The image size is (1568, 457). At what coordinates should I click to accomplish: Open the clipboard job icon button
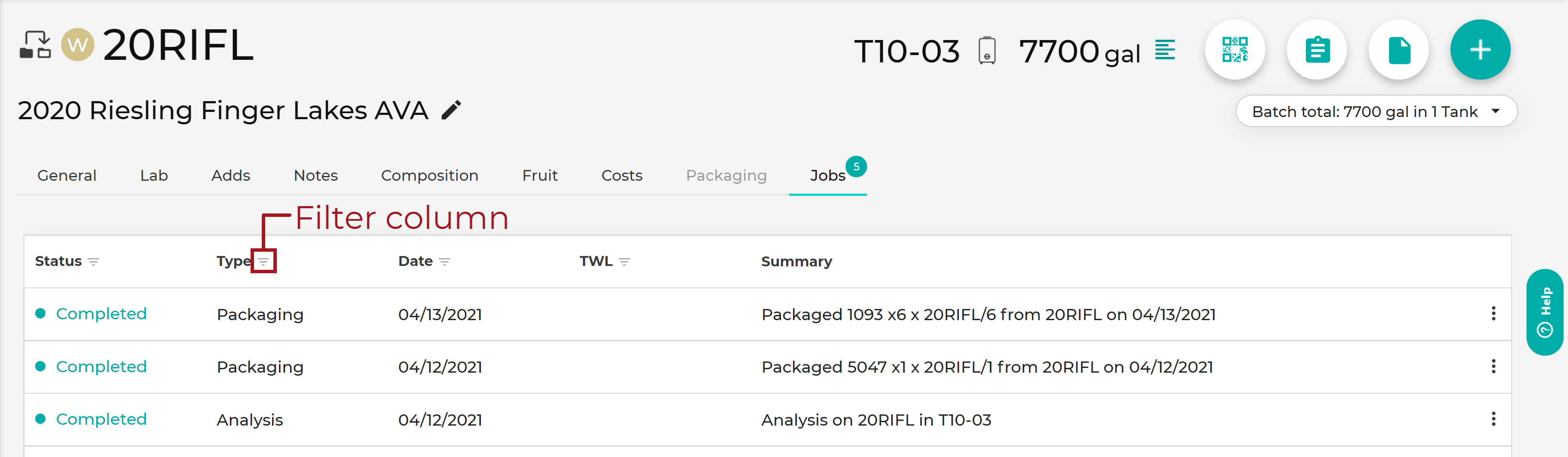click(1317, 50)
